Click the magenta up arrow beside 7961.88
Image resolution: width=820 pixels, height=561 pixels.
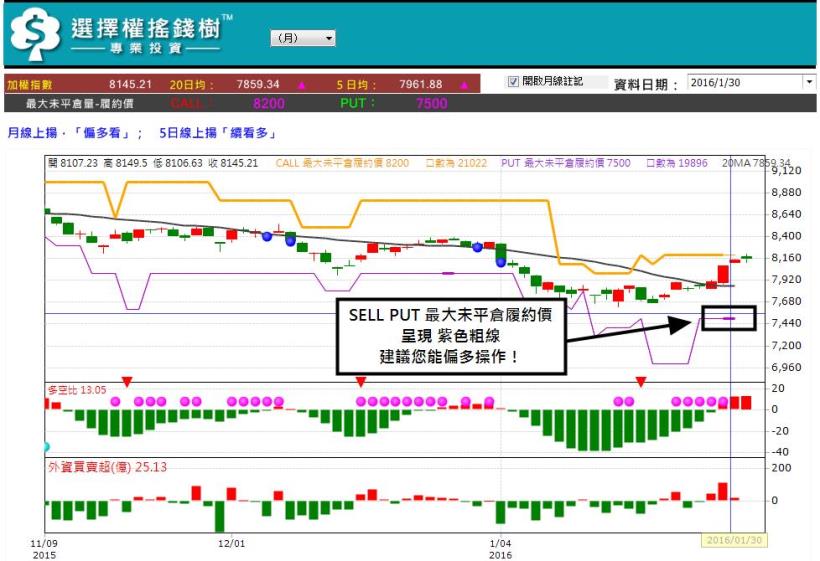(464, 85)
